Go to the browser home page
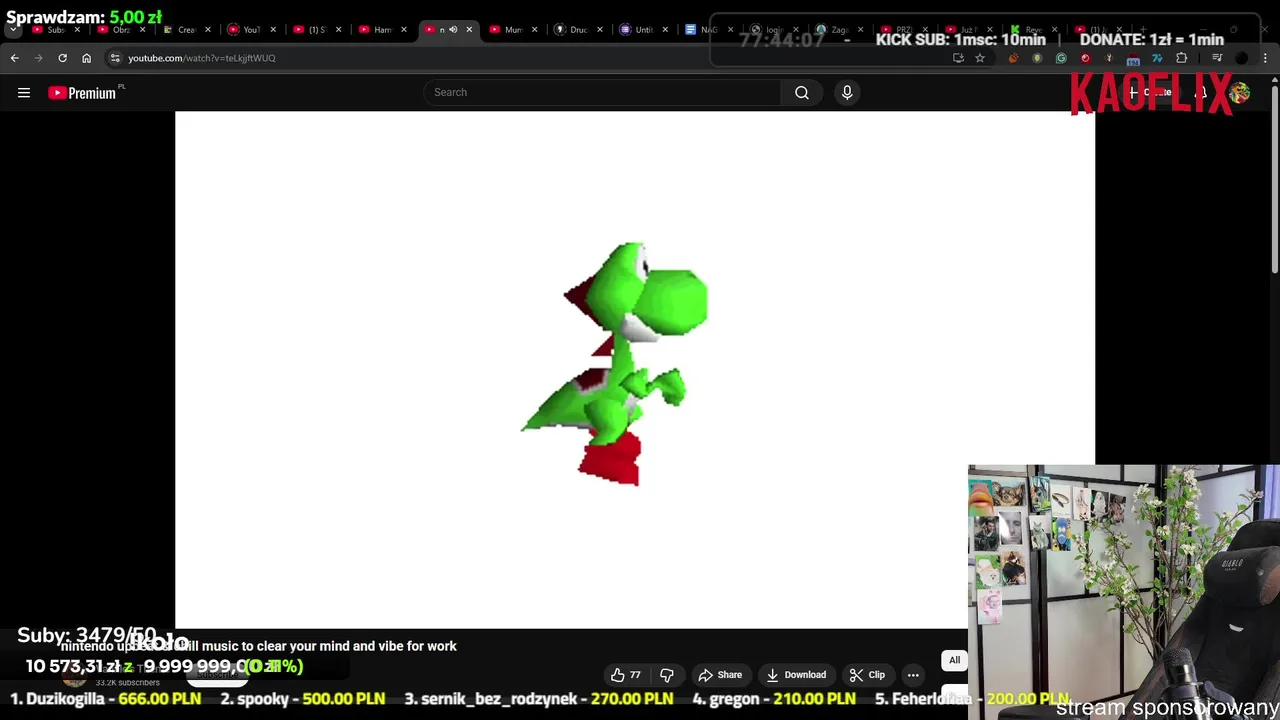 (x=86, y=58)
